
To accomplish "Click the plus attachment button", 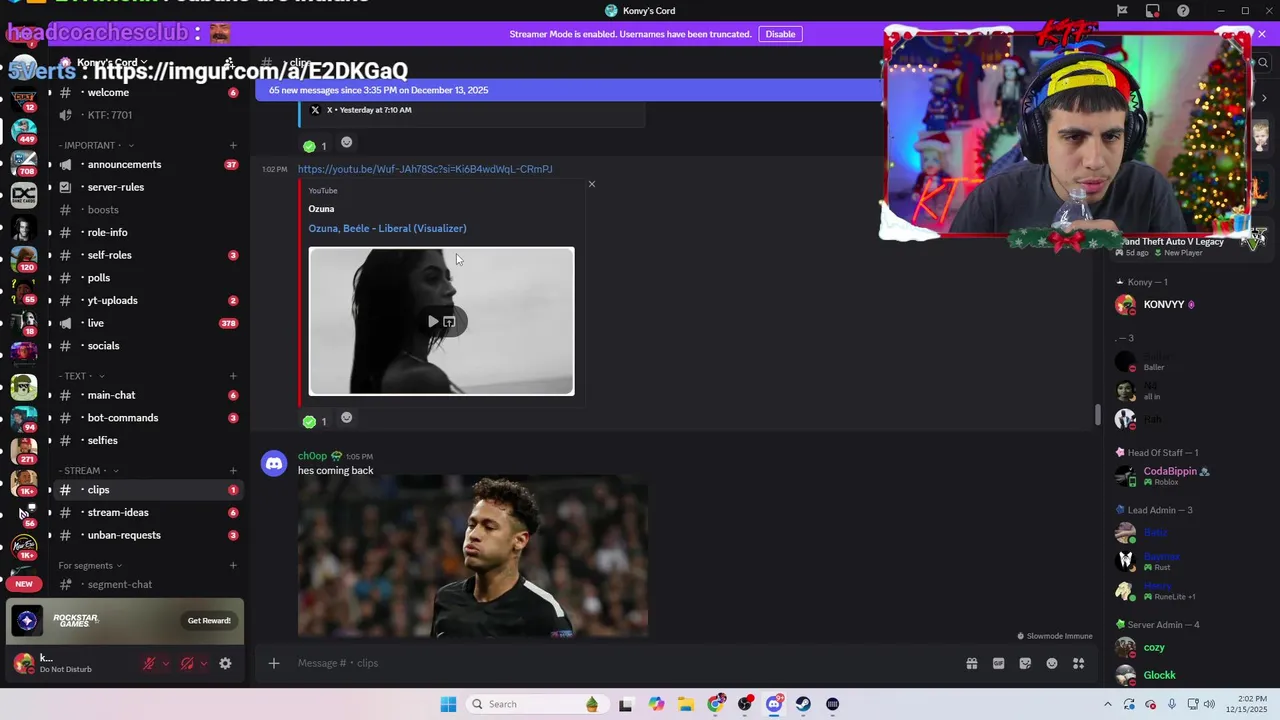I will (x=274, y=663).
